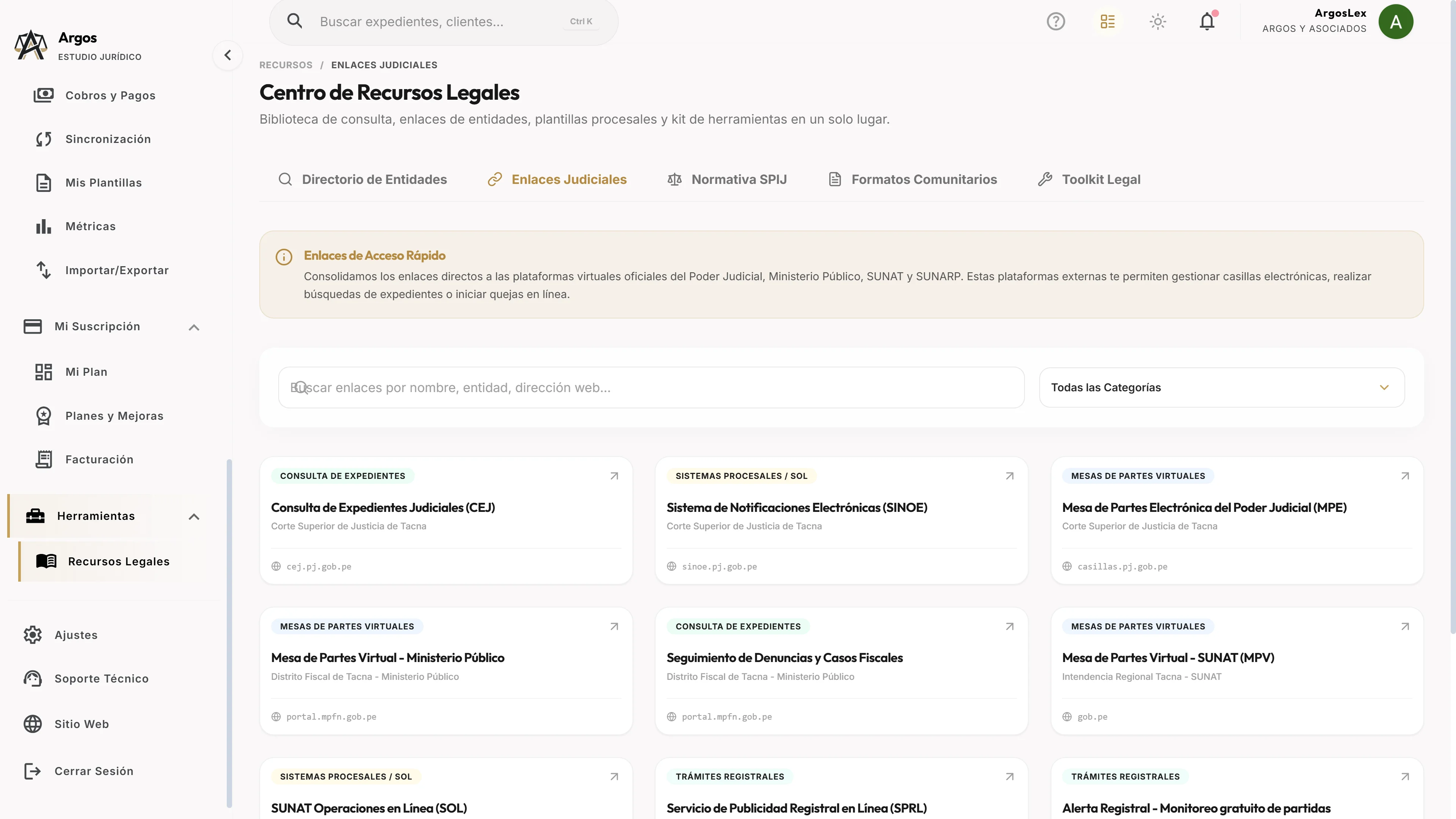Open the help question mark icon
Image resolution: width=1456 pixels, height=819 pixels.
[1055, 22]
